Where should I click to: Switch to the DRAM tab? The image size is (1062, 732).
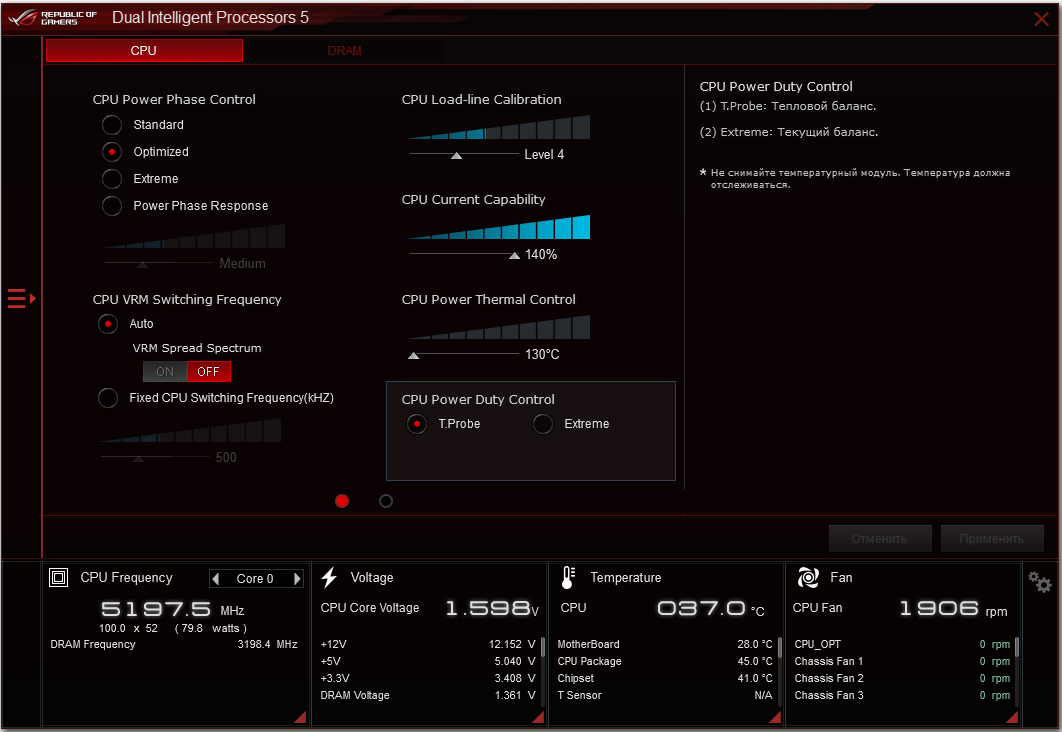344,51
